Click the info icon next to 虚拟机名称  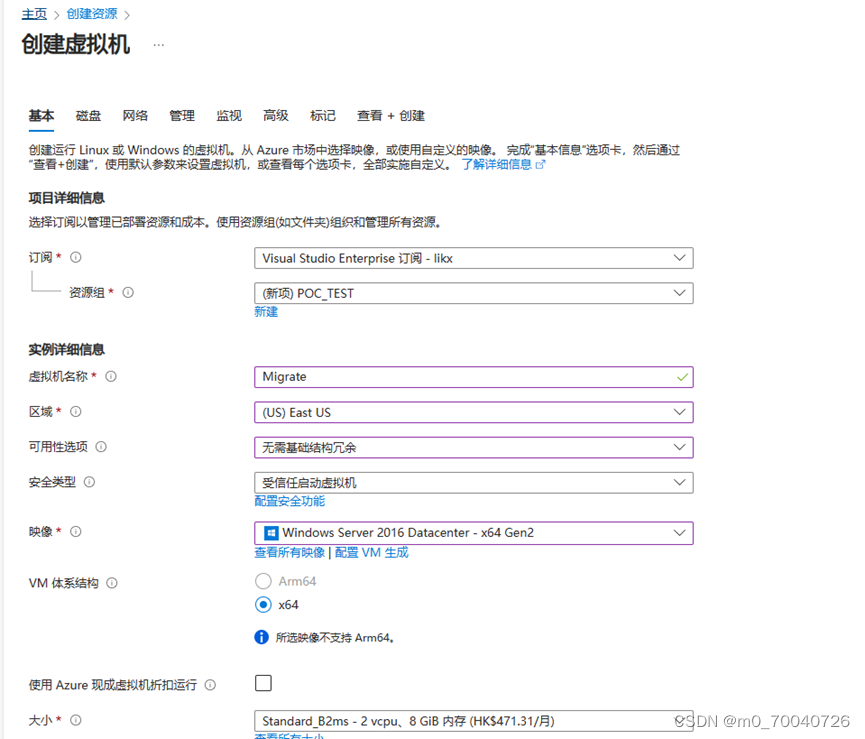(x=111, y=376)
